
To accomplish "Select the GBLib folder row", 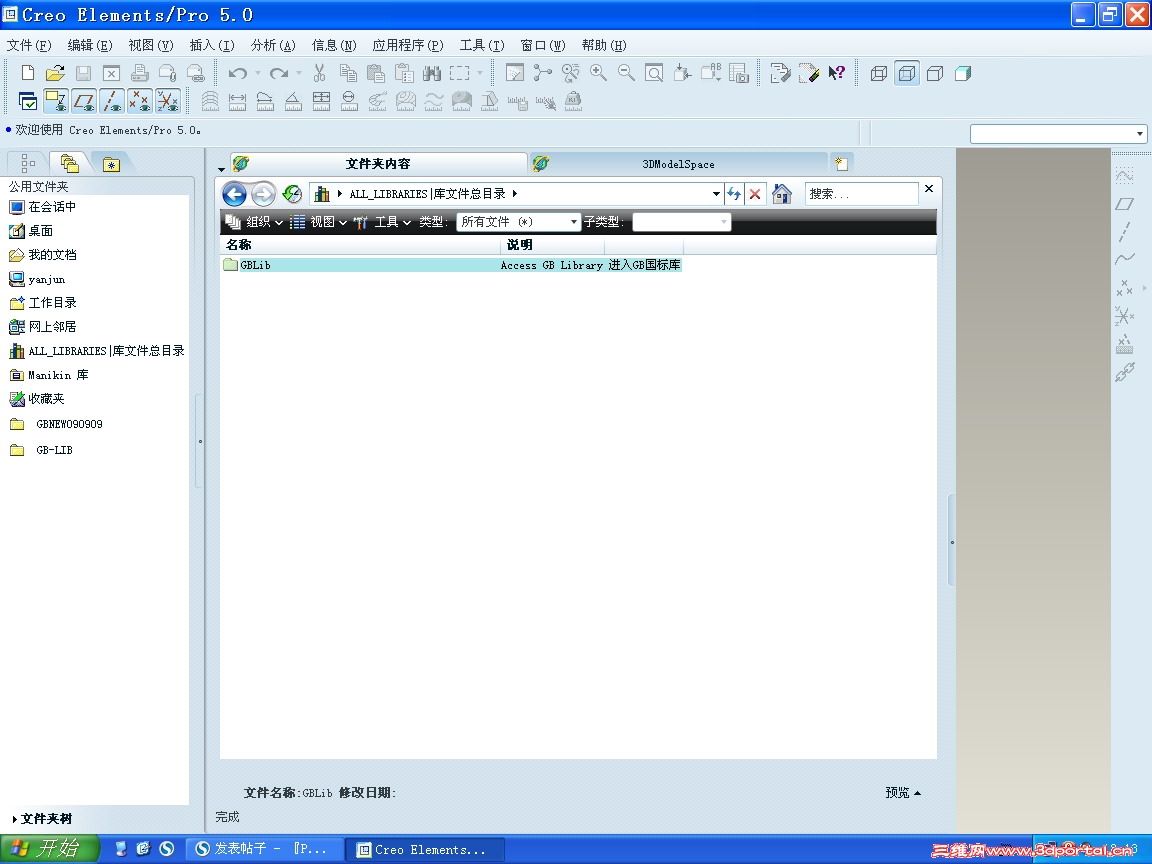I will [x=452, y=264].
